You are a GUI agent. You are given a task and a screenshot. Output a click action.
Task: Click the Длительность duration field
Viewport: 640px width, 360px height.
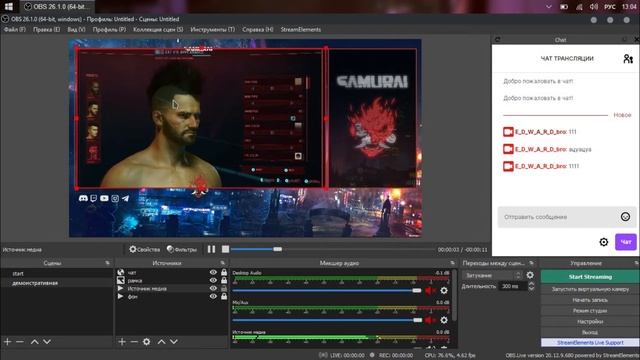click(513, 287)
